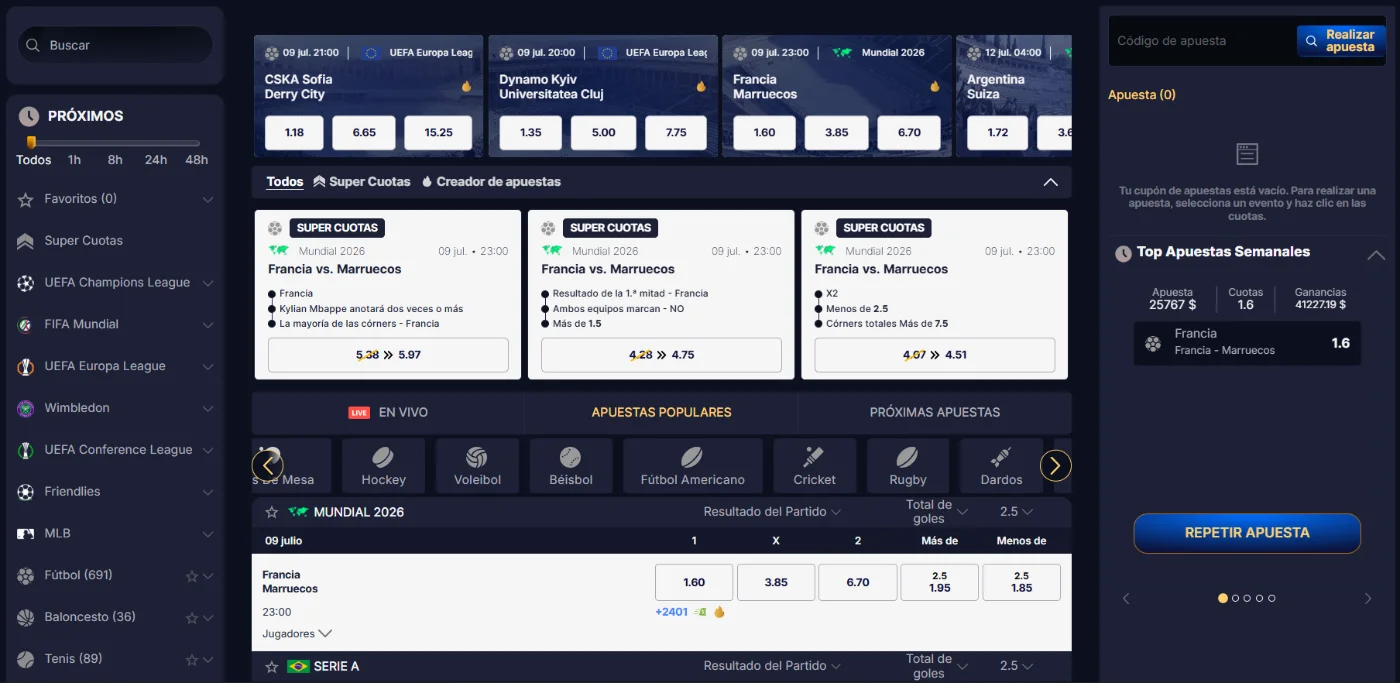Click the search magnifier icon in Buscar field
This screenshot has height=683, width=1400.
point(33,45)
